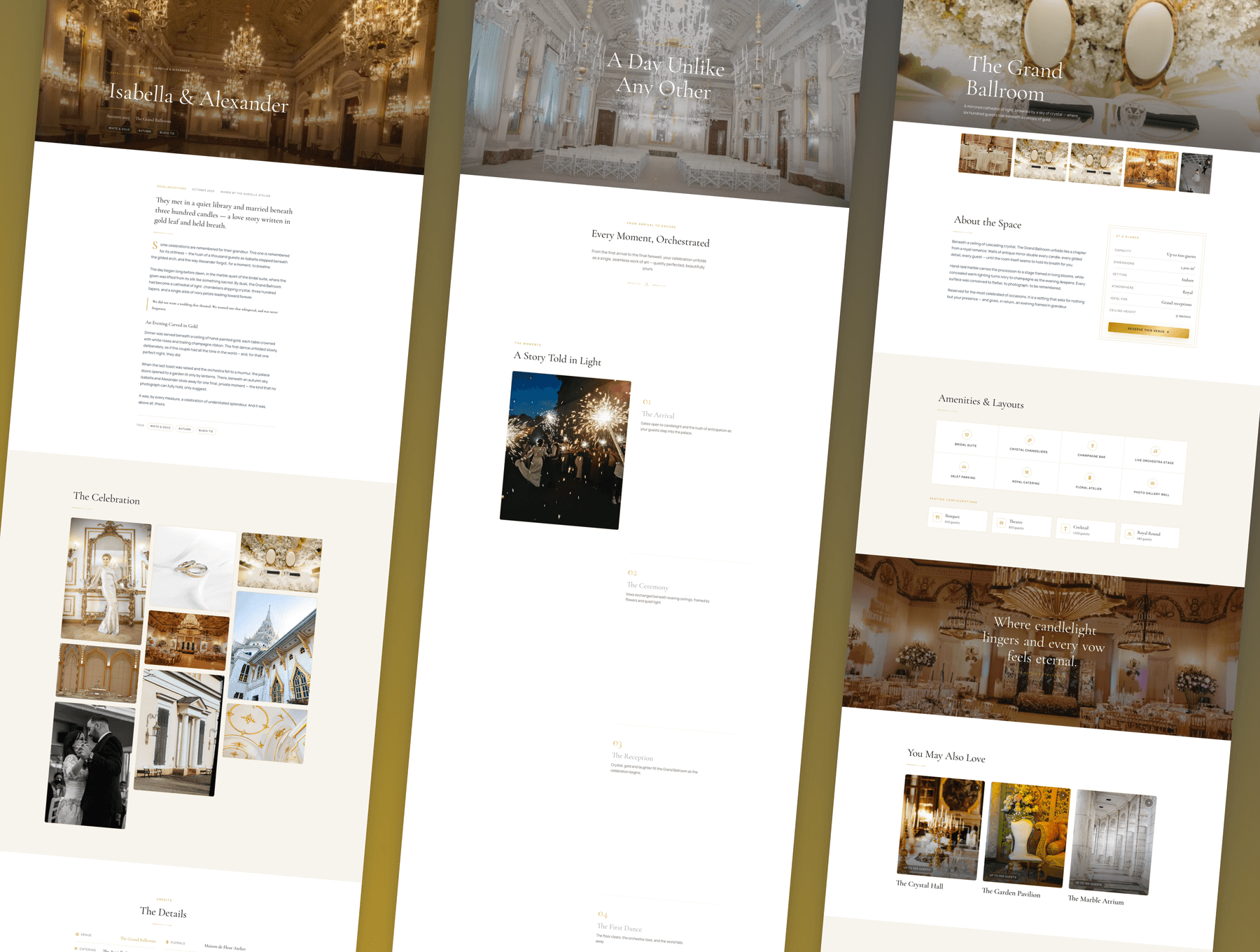Open the white columned building photo
The height and width of the screenshot is (952, 1260).
coord(179,733)
